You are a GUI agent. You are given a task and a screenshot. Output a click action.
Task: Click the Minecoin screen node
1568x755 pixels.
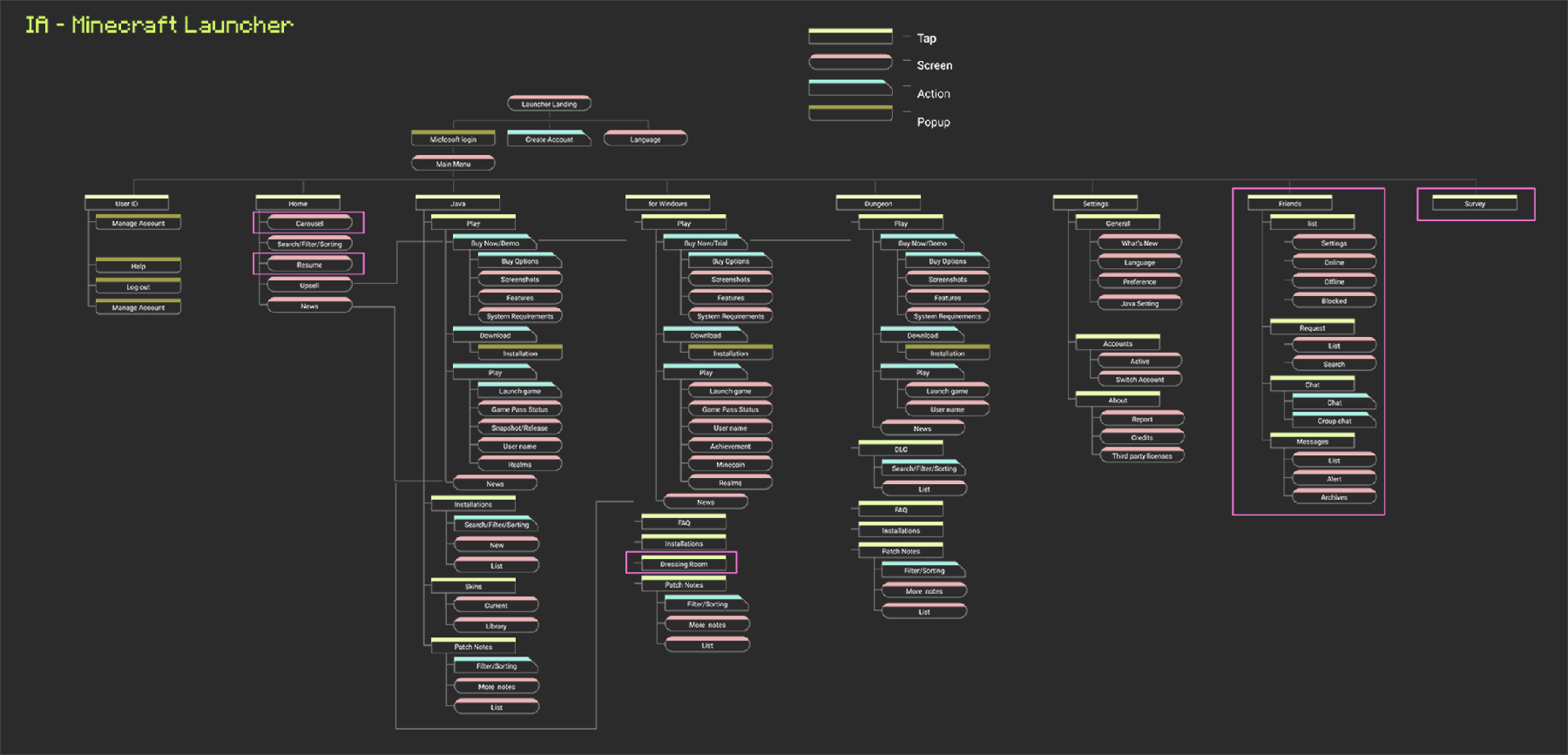[730, 465]
